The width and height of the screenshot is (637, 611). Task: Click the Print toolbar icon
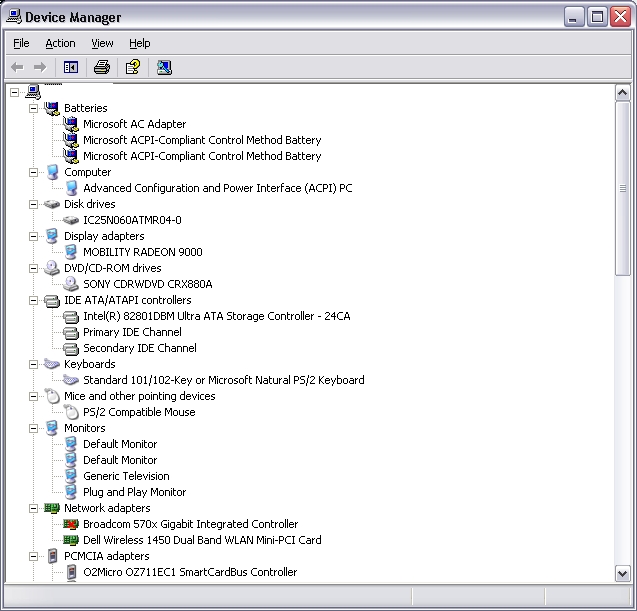(x=102, y=67)
